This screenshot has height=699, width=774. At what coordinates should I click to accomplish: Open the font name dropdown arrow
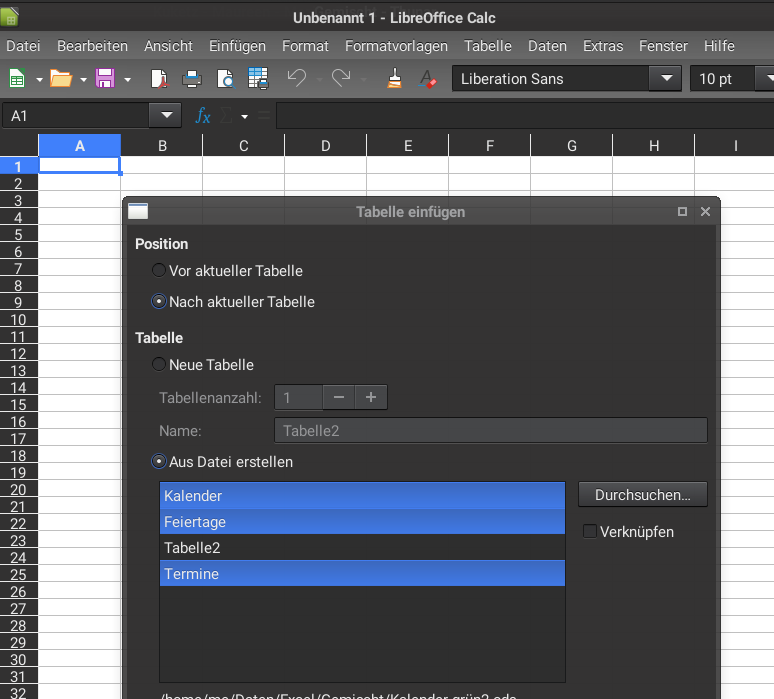point(666,78)
